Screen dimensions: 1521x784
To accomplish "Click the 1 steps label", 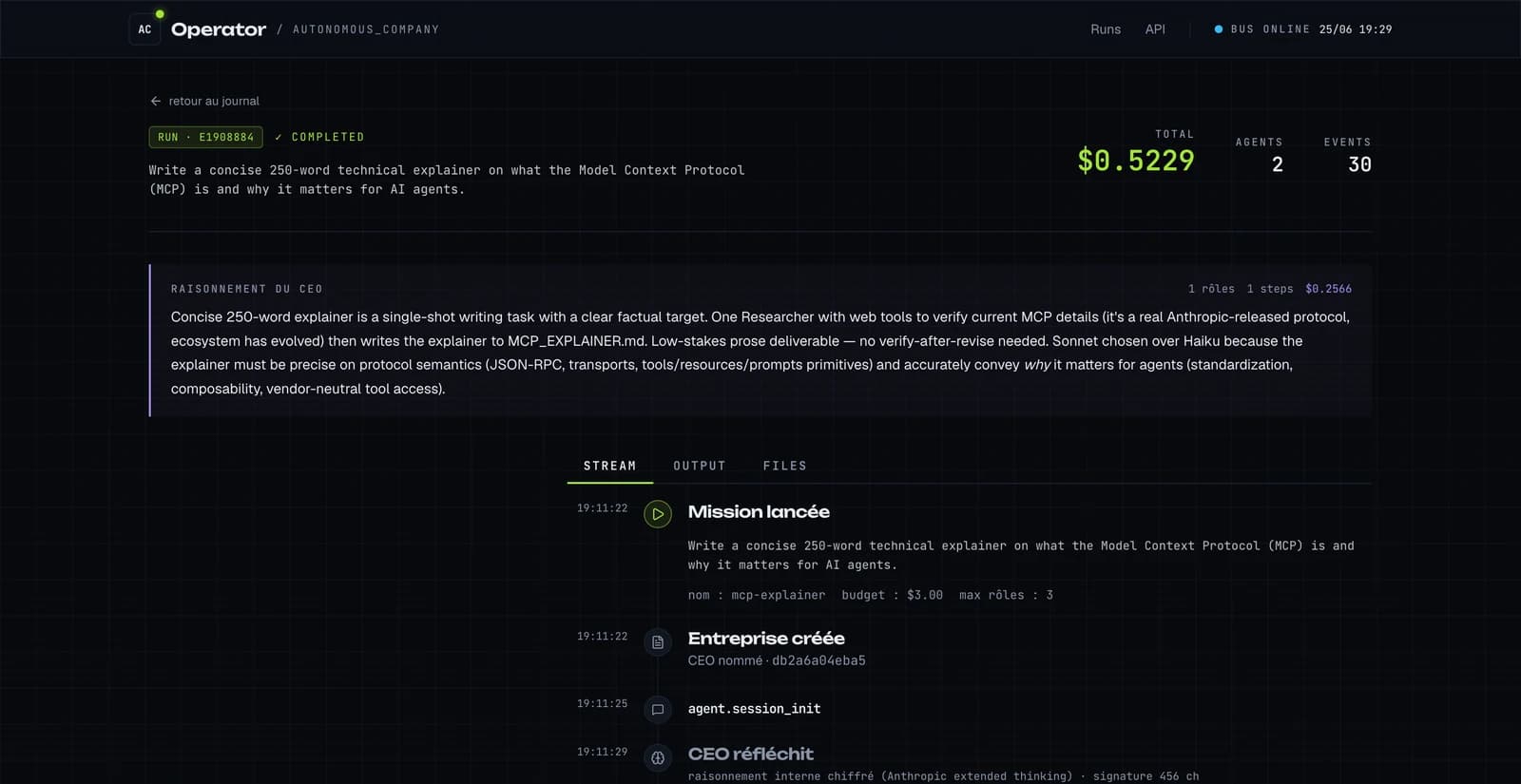I will tap(1270, 289).
